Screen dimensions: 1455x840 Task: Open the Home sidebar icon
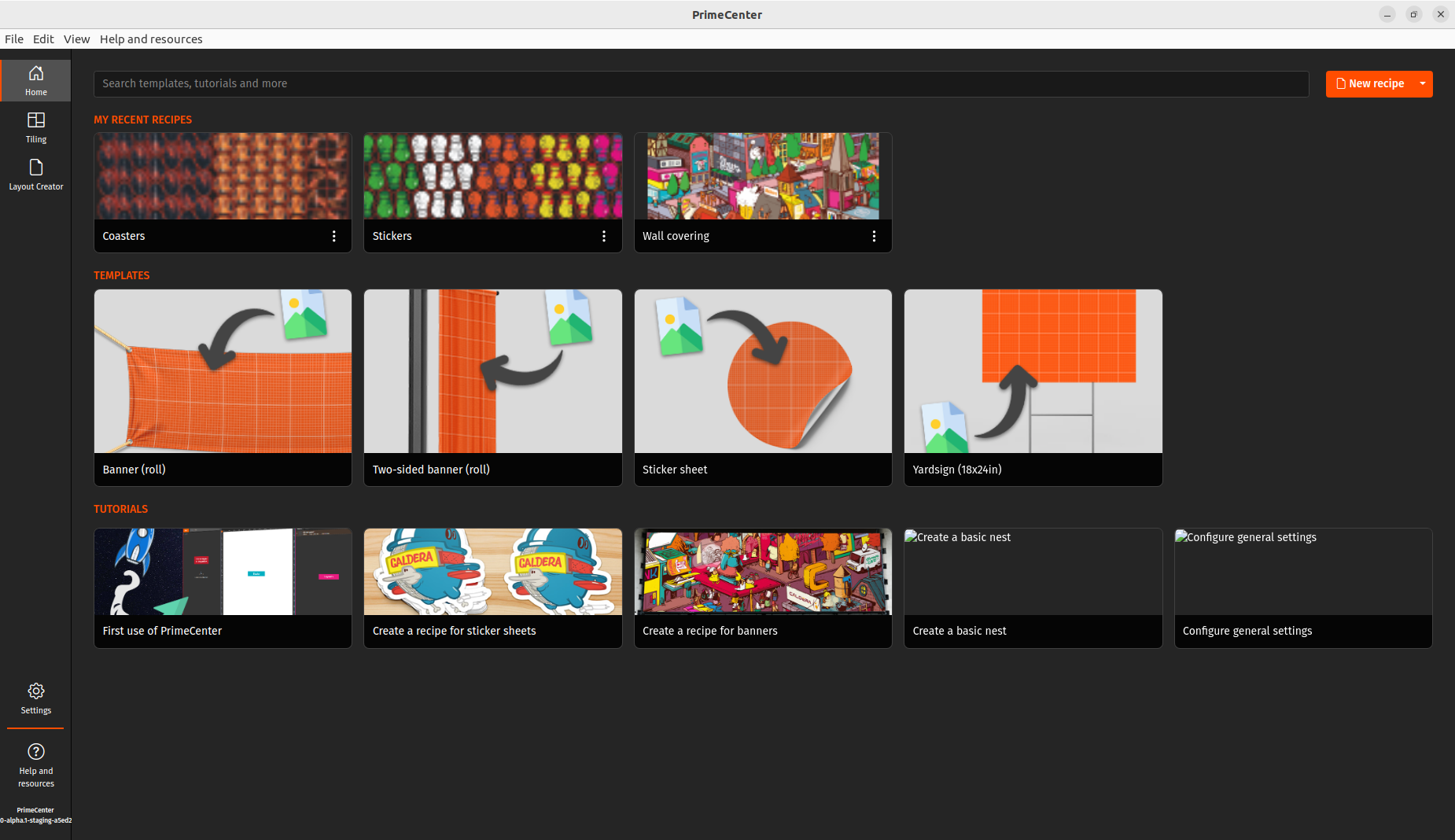[35, 80]
